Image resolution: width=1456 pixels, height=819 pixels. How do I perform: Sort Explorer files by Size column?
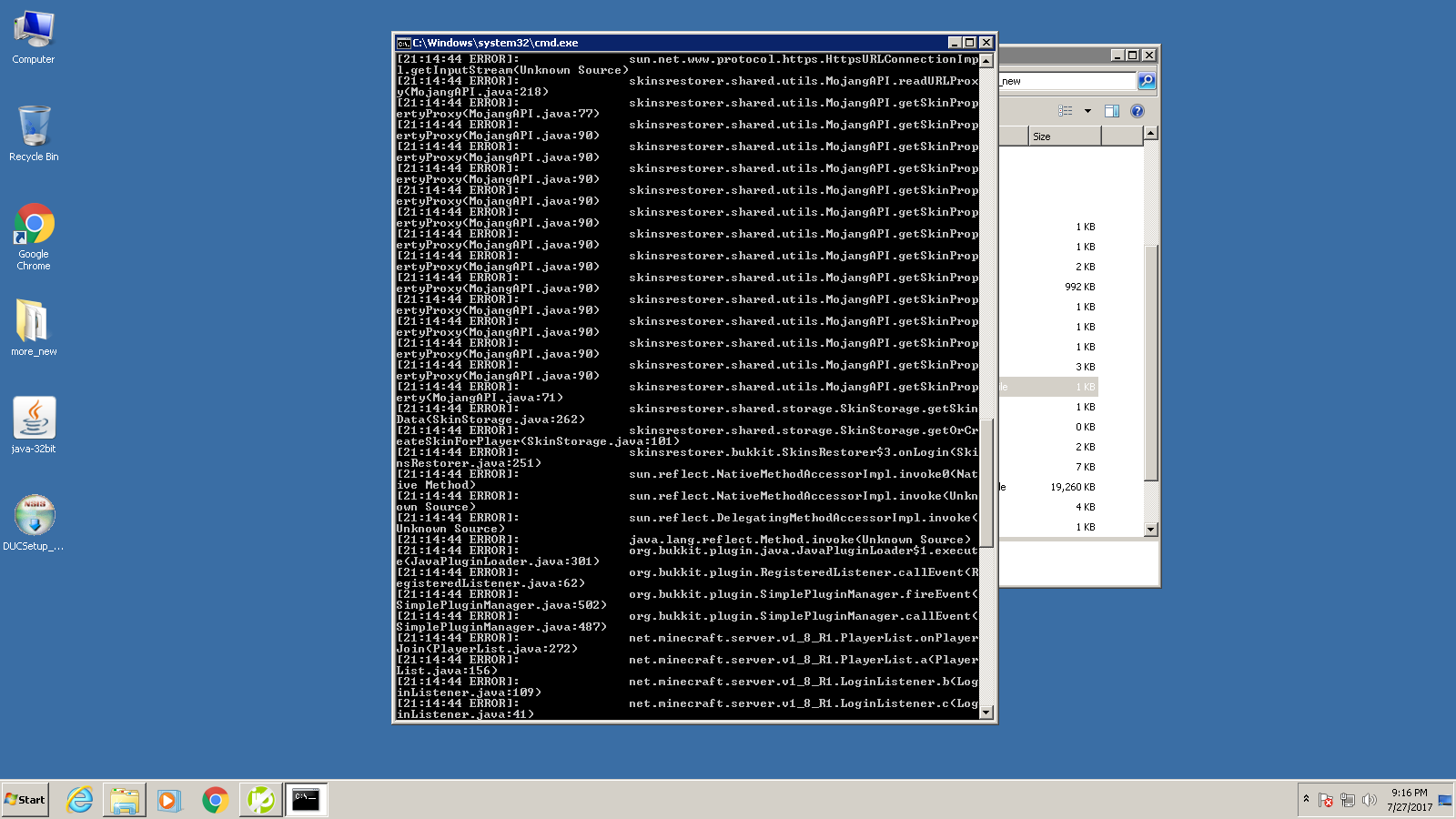[x=1065, y=136]
